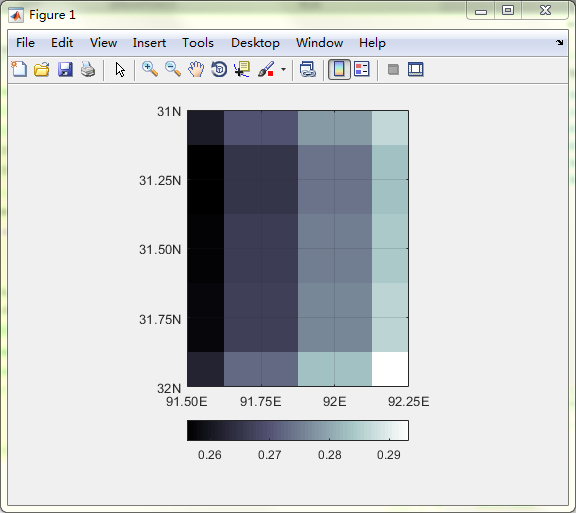Toggle the Insert Colorbar button

[x=339, y=69]
